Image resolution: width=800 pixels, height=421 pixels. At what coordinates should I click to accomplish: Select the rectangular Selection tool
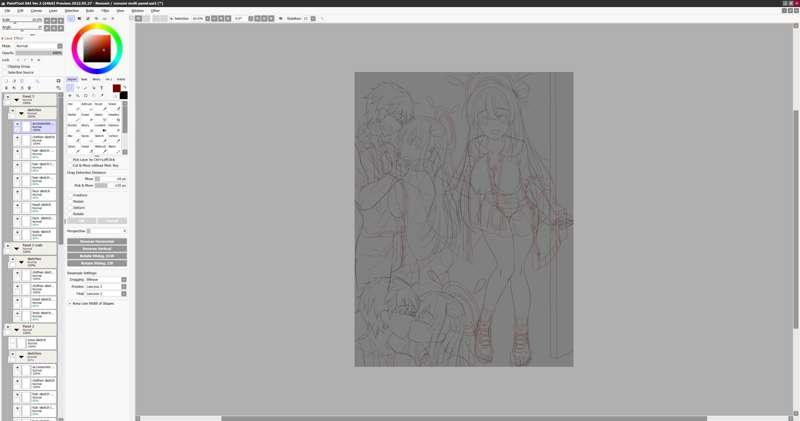pos(70,88)
